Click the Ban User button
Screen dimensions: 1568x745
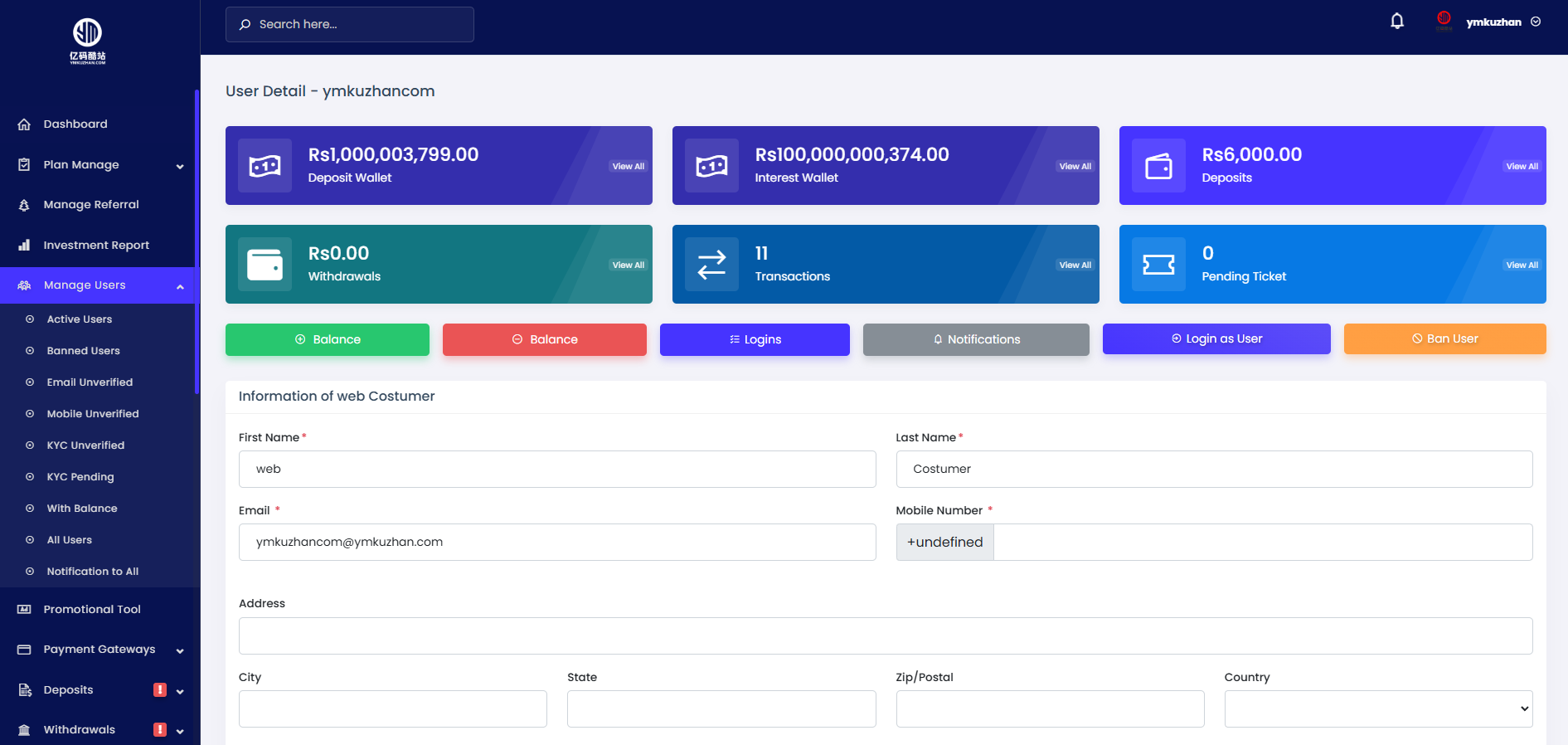coord(1444,338)
